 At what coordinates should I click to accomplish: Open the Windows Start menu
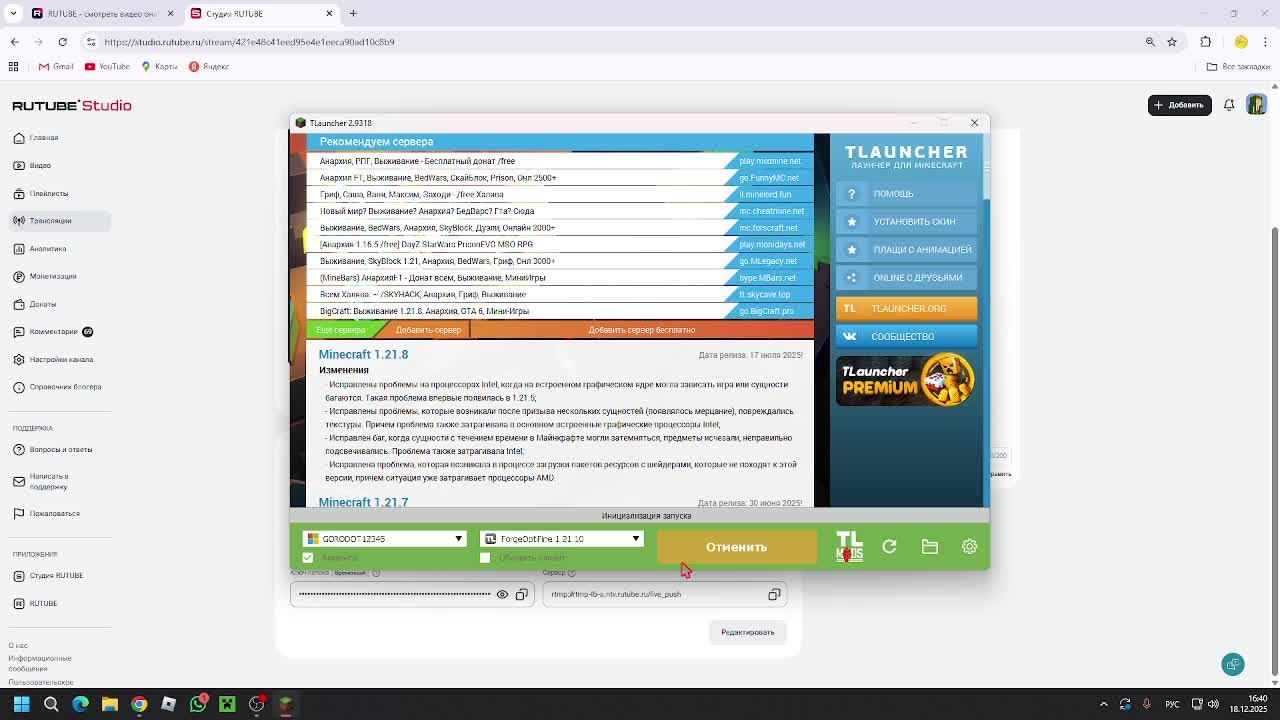[x=21, y=704]
